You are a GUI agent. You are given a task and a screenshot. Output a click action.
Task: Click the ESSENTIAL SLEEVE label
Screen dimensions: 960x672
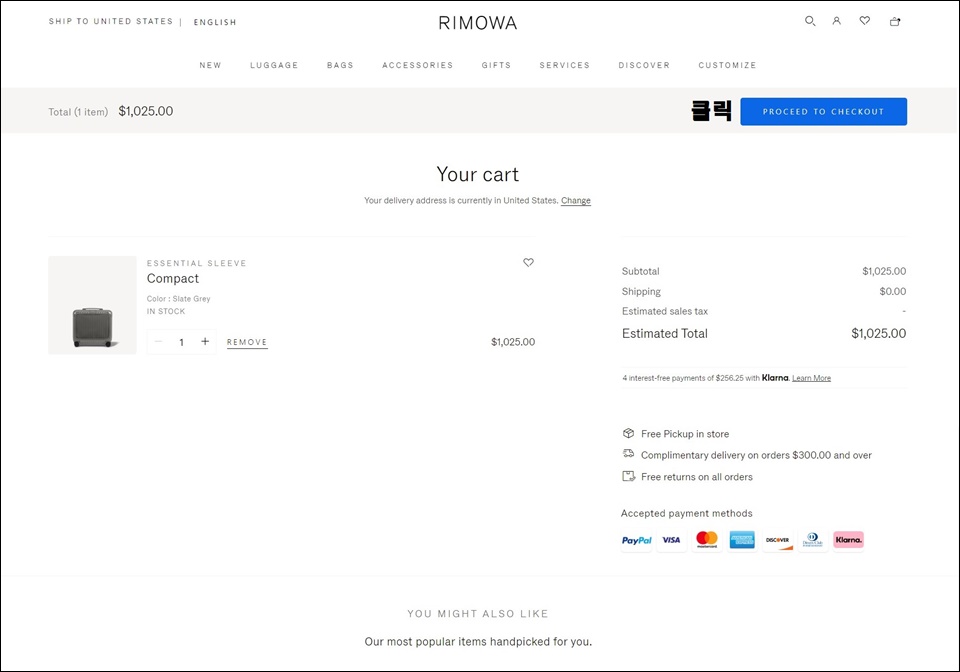click(197, 263)
